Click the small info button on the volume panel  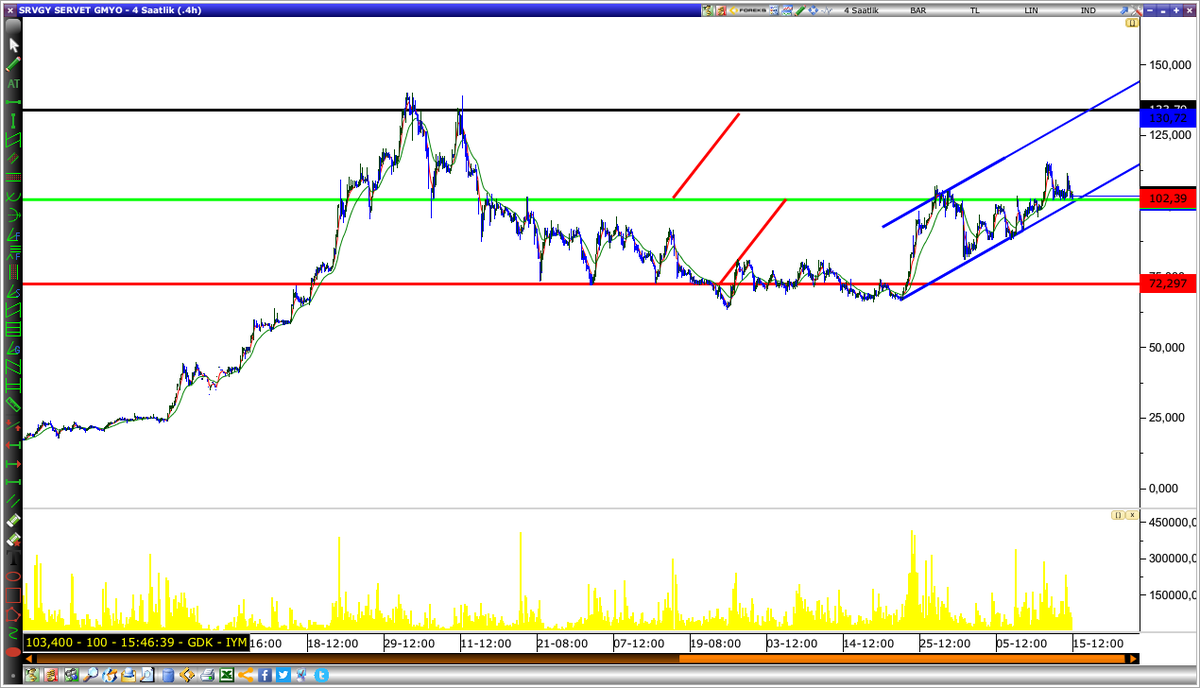[x=1117, y=514]
